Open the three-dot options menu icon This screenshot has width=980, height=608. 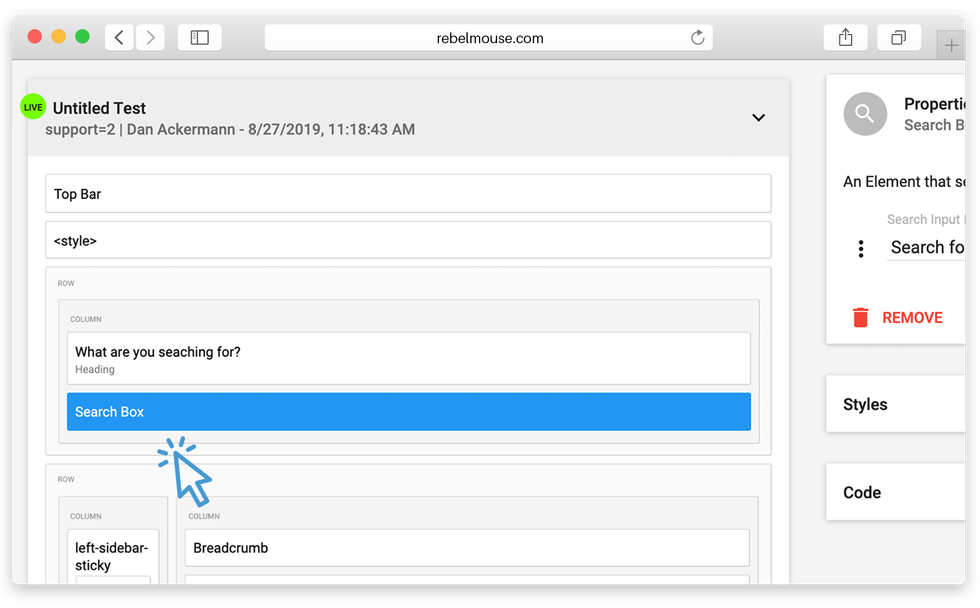[861, 249]
